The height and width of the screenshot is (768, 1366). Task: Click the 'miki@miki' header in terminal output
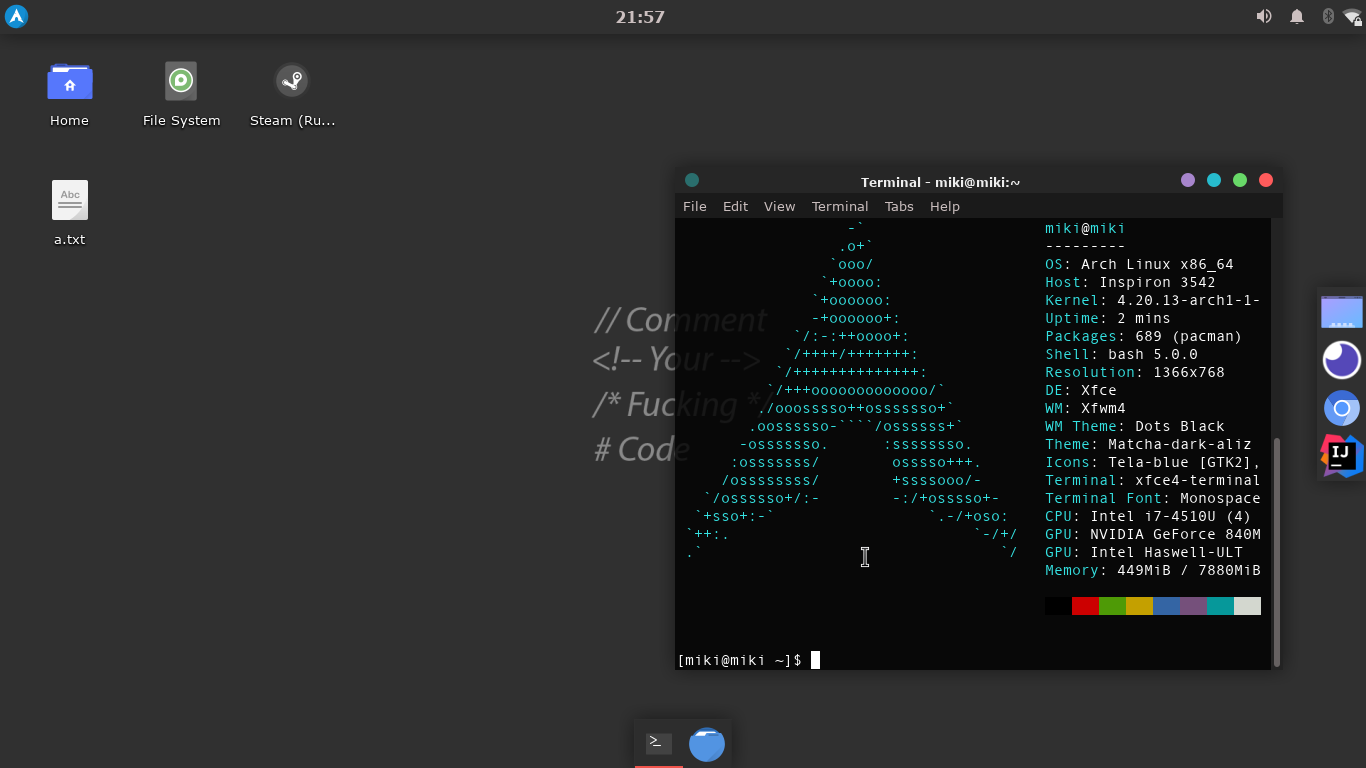coord(1085,228)
